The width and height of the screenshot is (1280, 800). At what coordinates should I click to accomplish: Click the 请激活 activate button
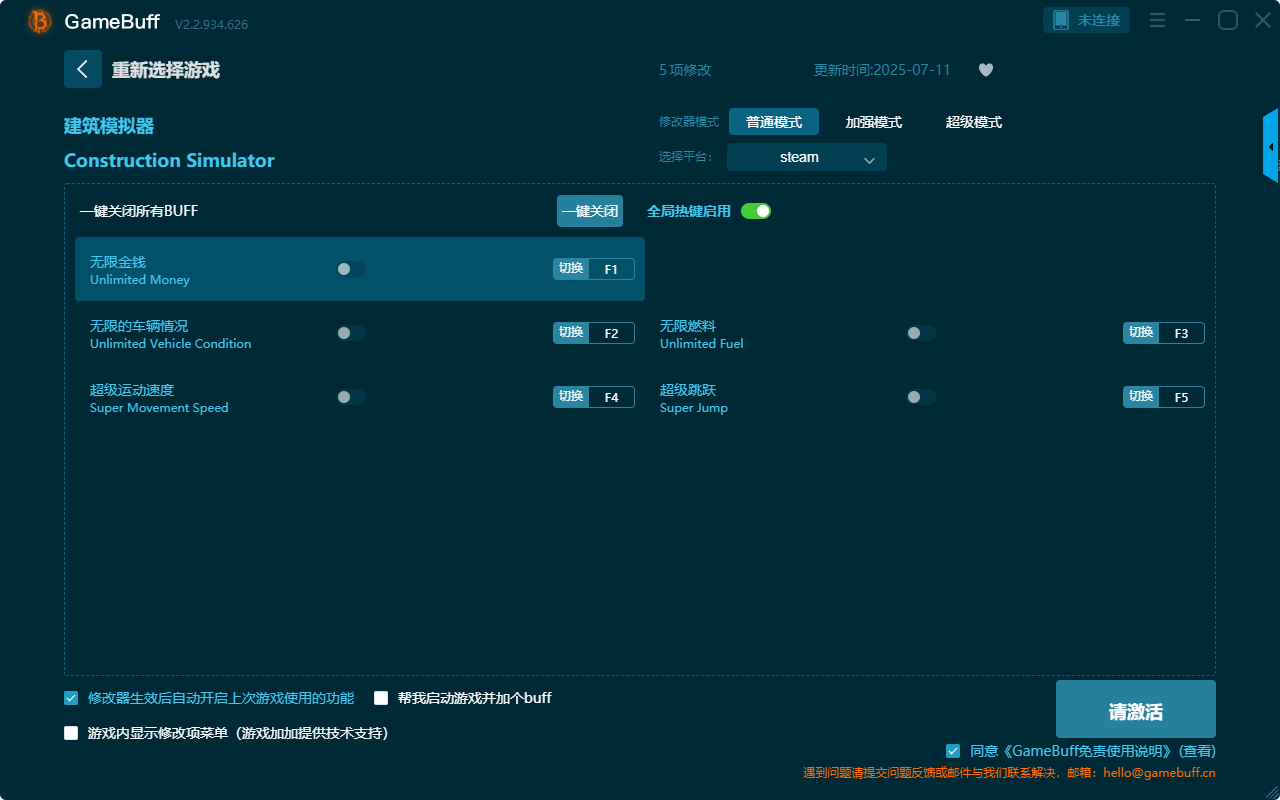point(1136,709)
